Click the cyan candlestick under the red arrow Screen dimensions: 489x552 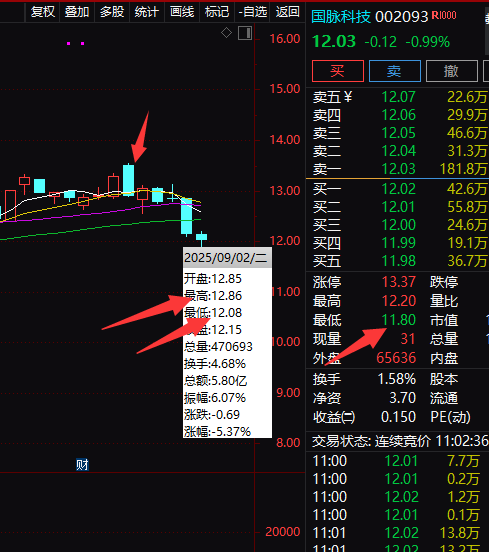point(128,180)
